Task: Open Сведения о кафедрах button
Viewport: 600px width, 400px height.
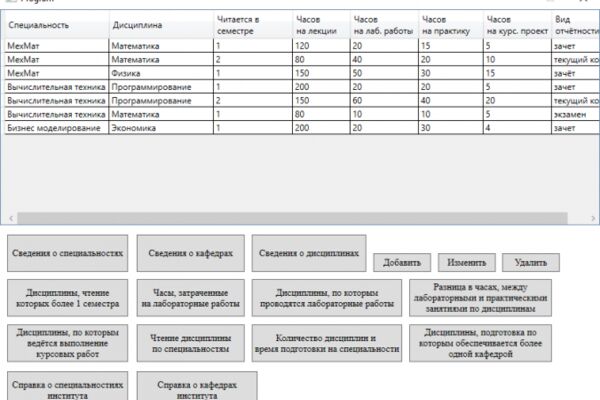Action: point(191,253)
